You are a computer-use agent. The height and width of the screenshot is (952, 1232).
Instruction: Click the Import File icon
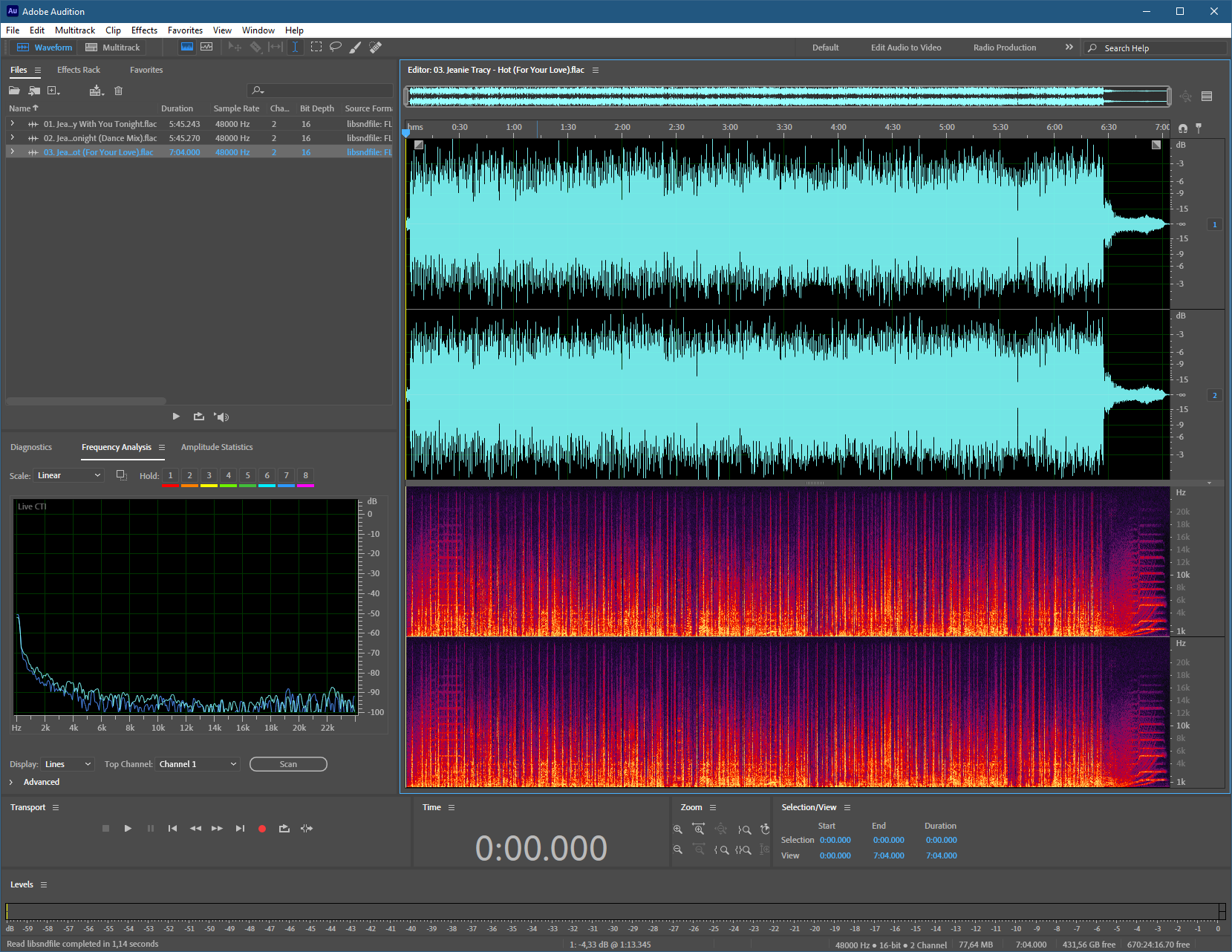click(x=34, y=91)
